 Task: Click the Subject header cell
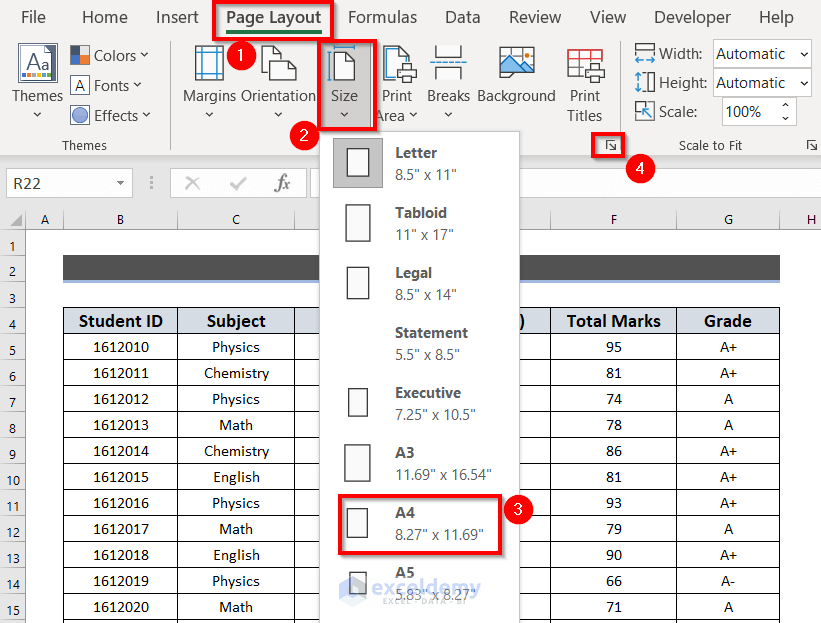pos(236,321)
